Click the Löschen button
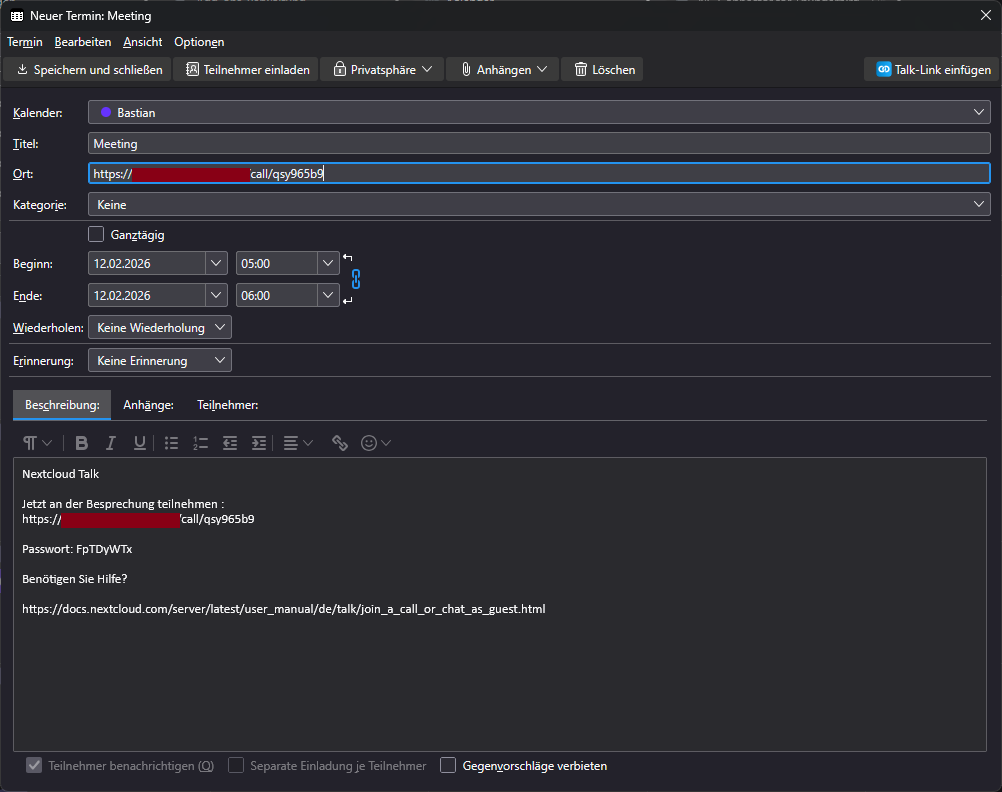This screenshot has height=792, width=1002. (x=602, y=70)
